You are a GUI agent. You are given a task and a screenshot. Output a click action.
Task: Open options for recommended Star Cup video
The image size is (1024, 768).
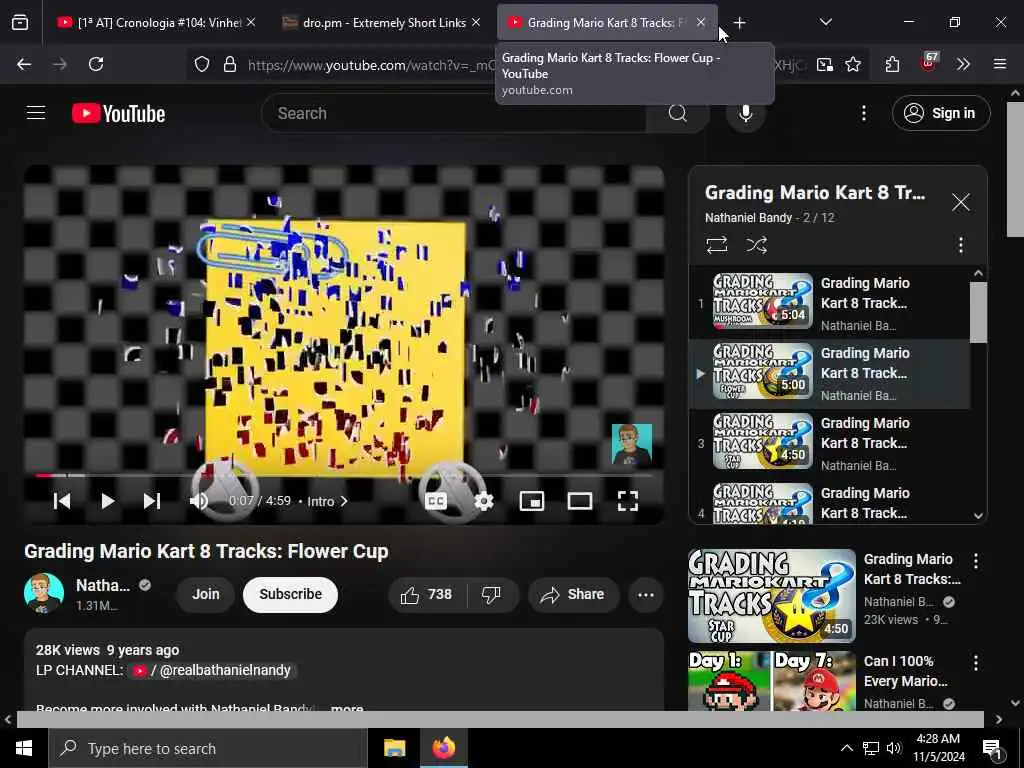point(976,560)
